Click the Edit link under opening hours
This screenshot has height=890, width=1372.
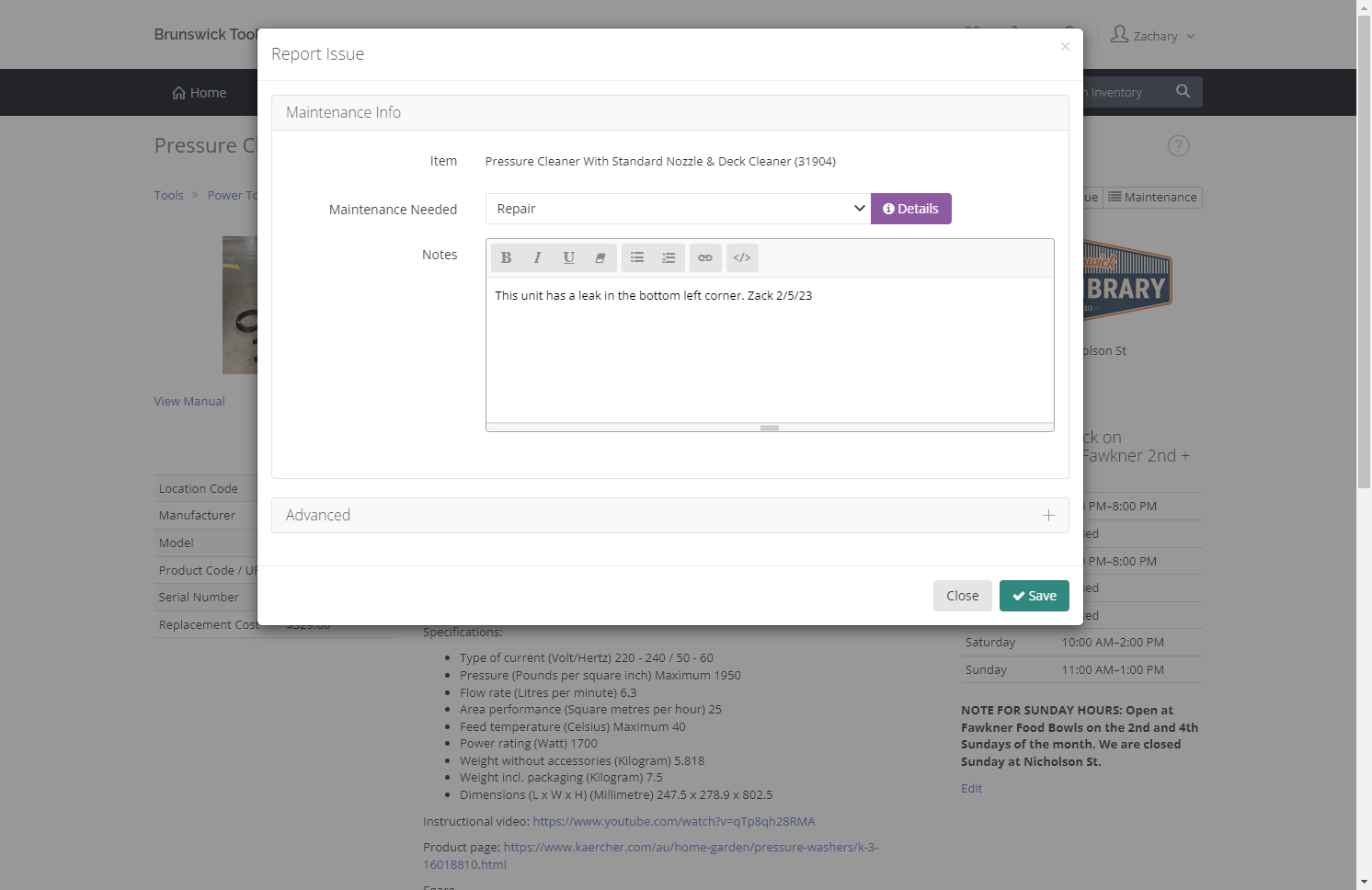[972, 789]
